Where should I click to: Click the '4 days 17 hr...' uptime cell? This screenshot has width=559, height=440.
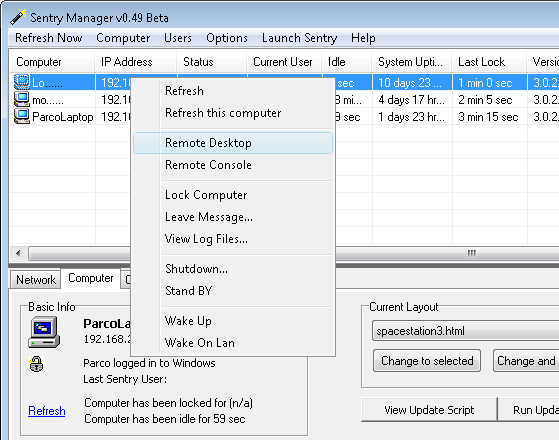[412, 100]
